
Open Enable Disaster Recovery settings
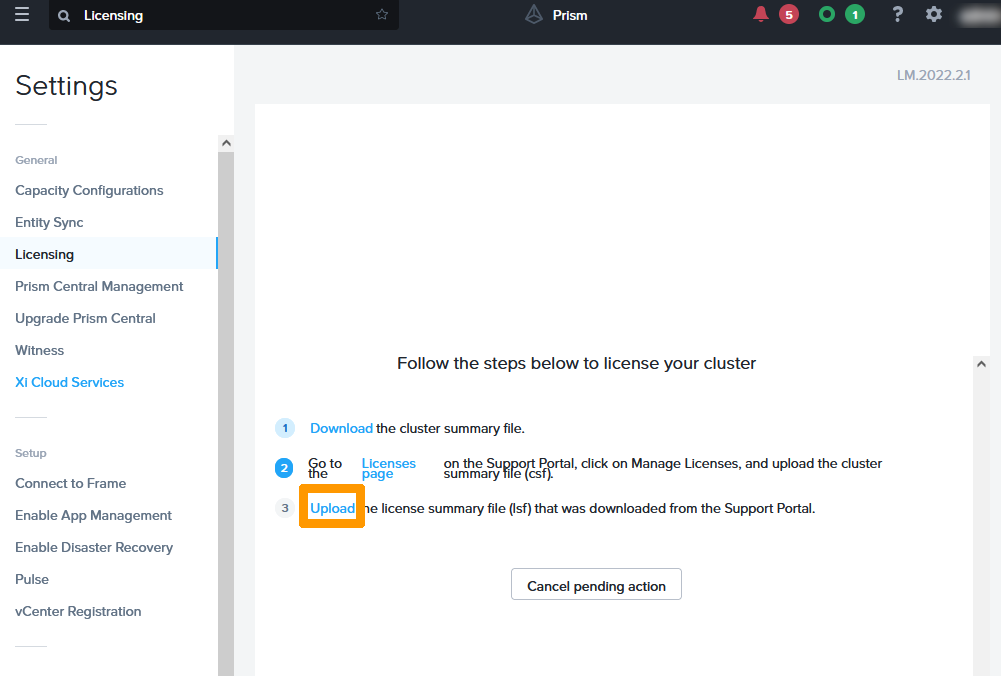pyautogui.click(x=94, y=547)
